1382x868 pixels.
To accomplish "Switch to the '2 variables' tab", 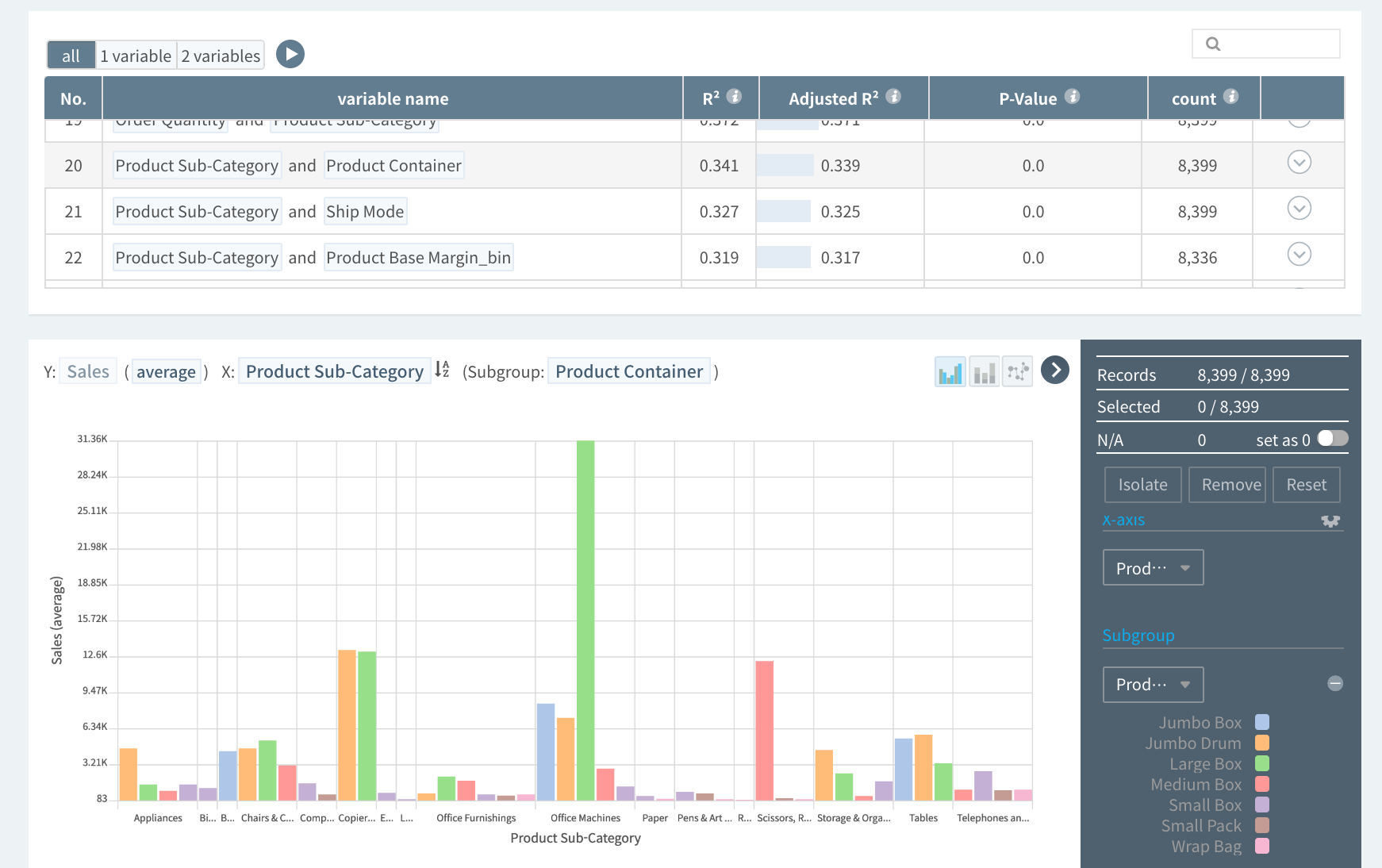I will pyautogui.click(x=221, y=56).
